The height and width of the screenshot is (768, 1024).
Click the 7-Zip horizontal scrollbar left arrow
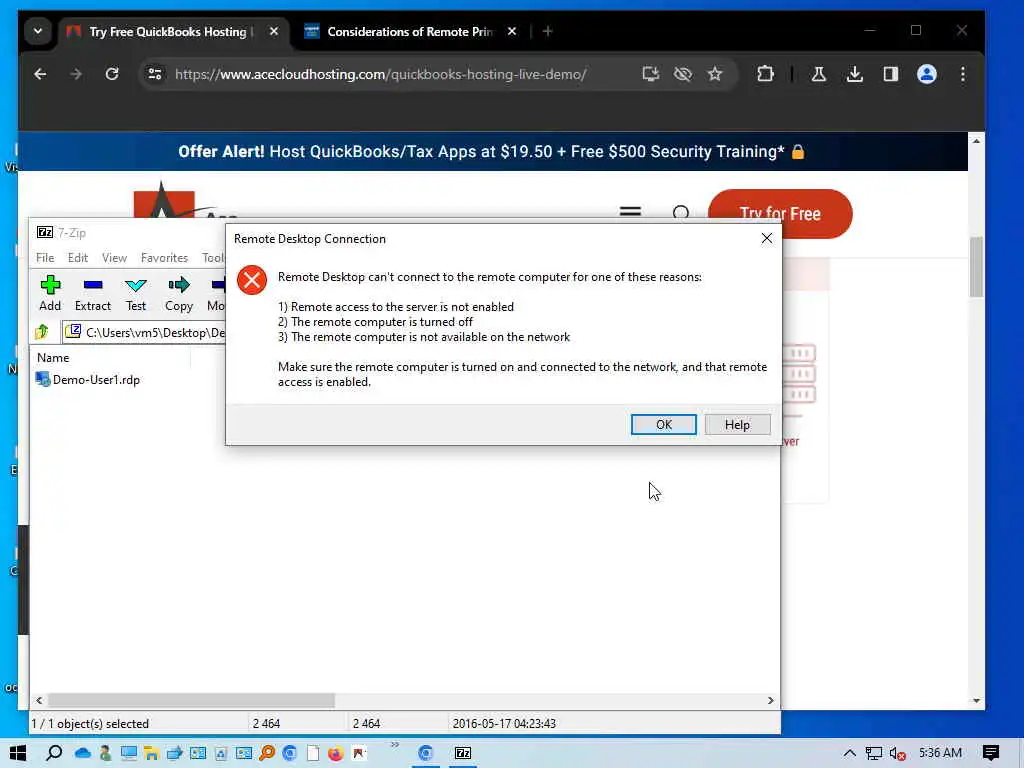(x=39, y=700)
